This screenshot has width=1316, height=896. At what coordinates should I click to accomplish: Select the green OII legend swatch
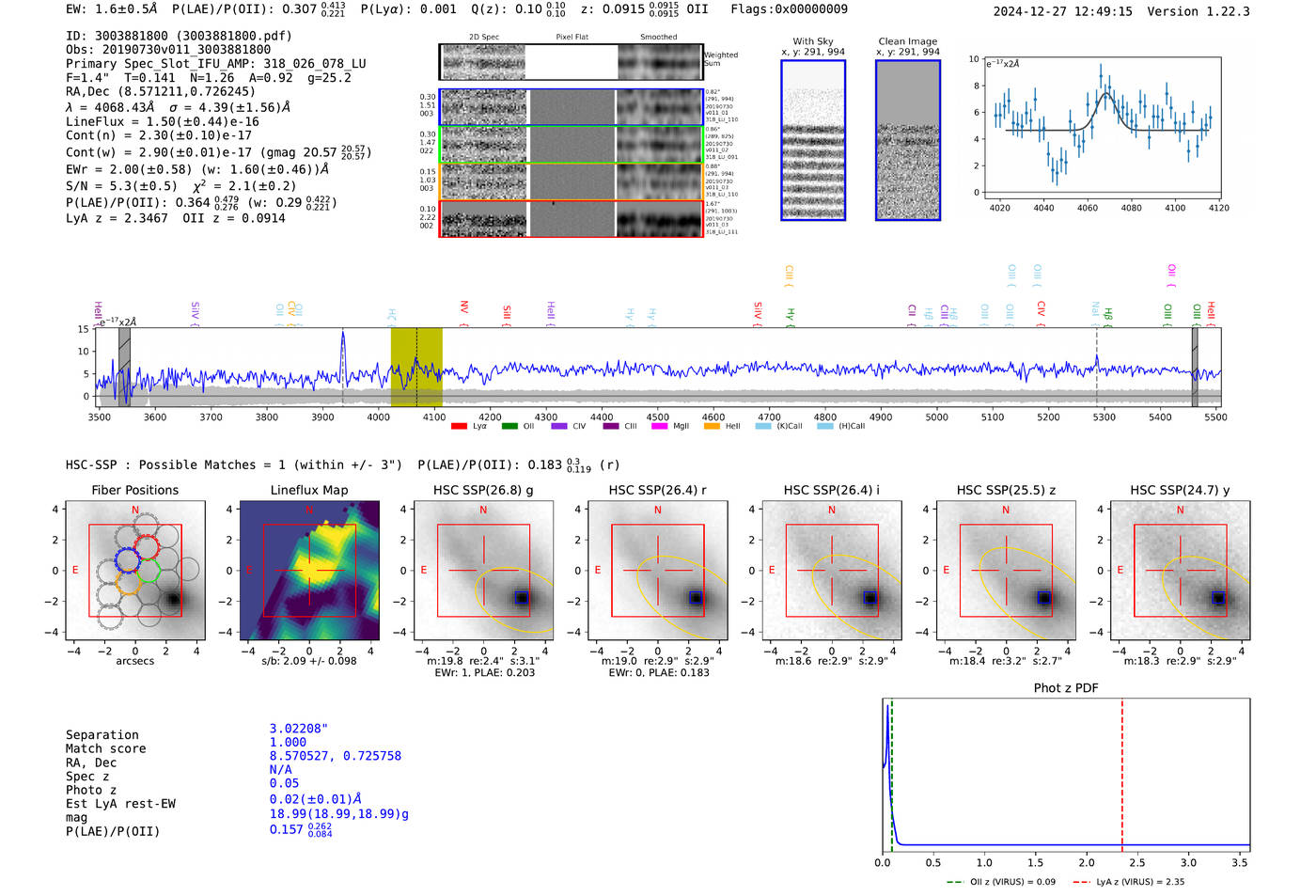click(509, 426)
